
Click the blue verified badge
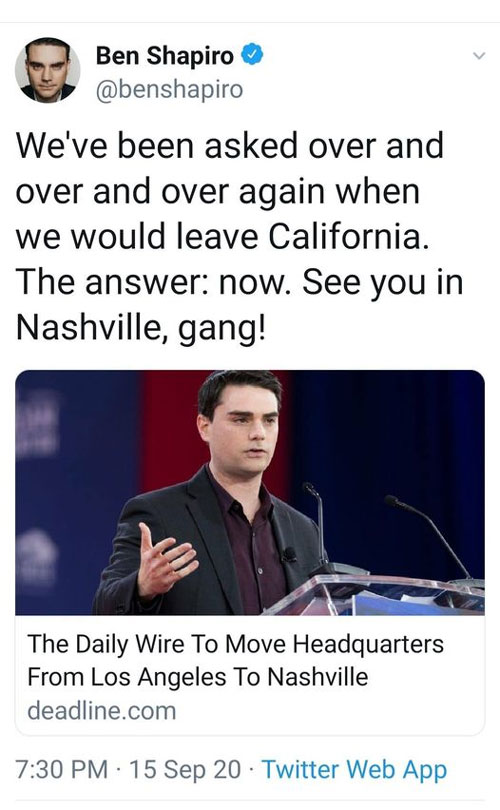pos(253,55)
